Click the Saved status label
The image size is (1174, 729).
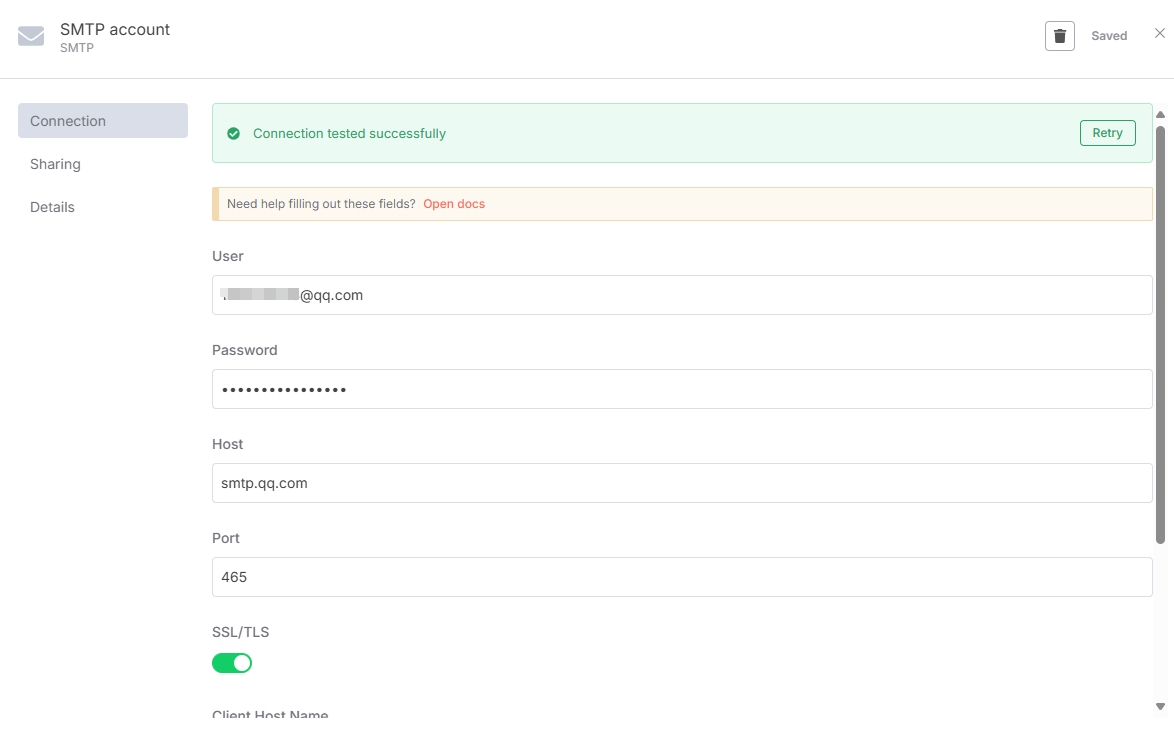coord(1109,36)
